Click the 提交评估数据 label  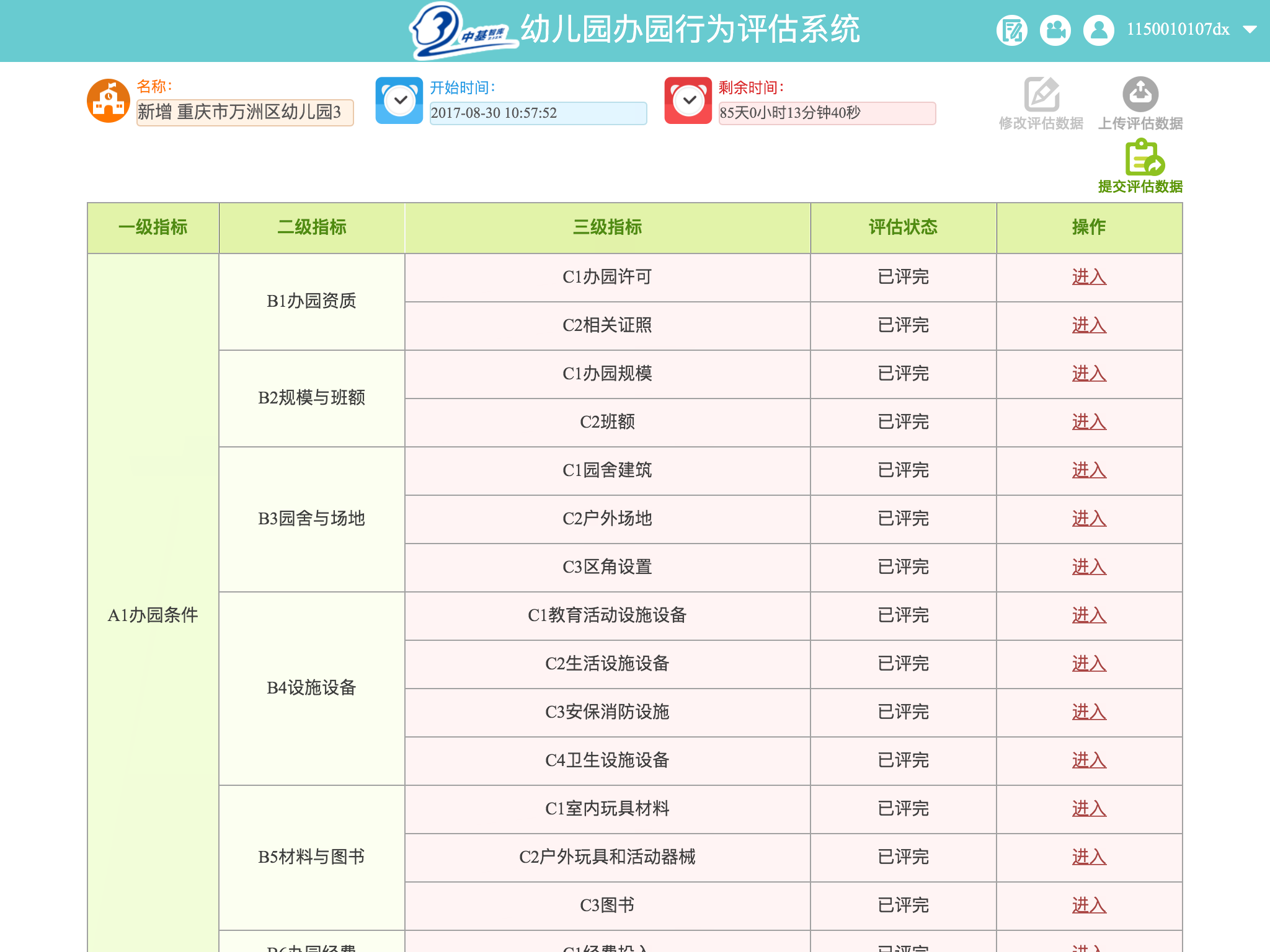tap(1140, 187)
